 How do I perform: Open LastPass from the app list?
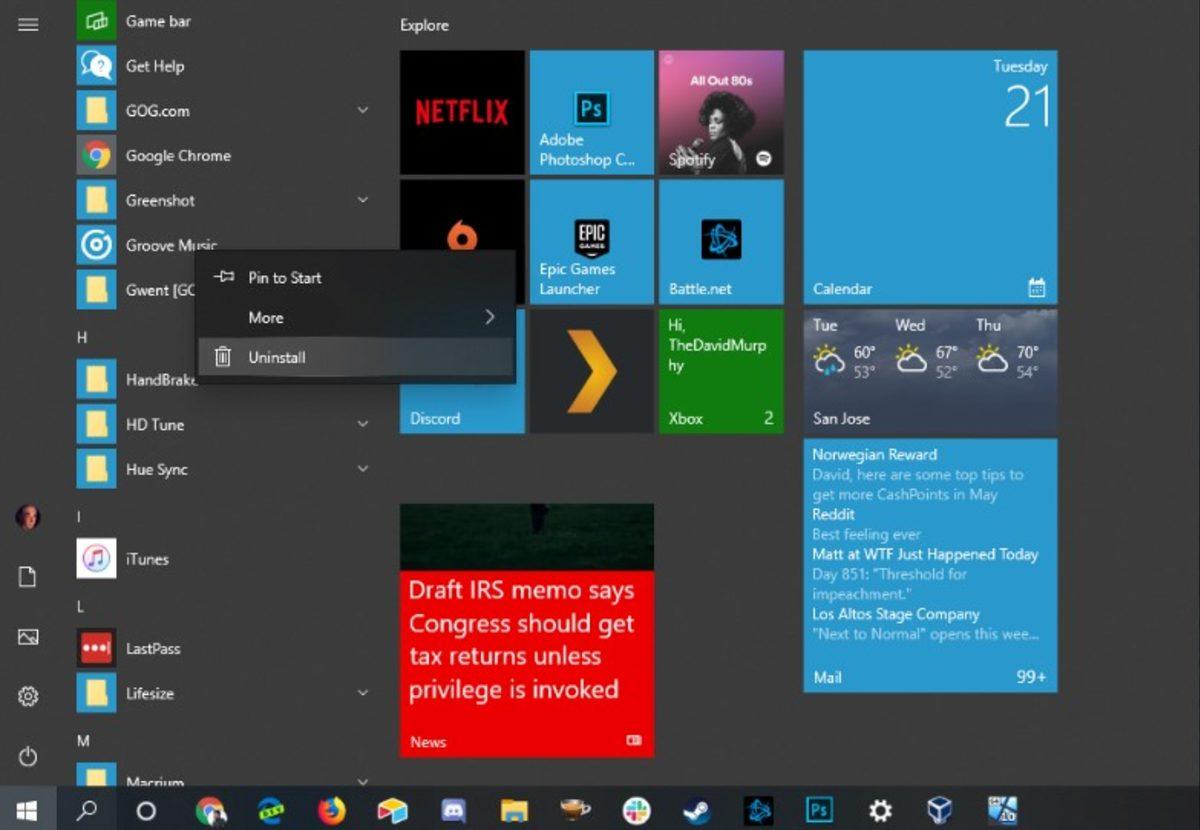(152, 648)
